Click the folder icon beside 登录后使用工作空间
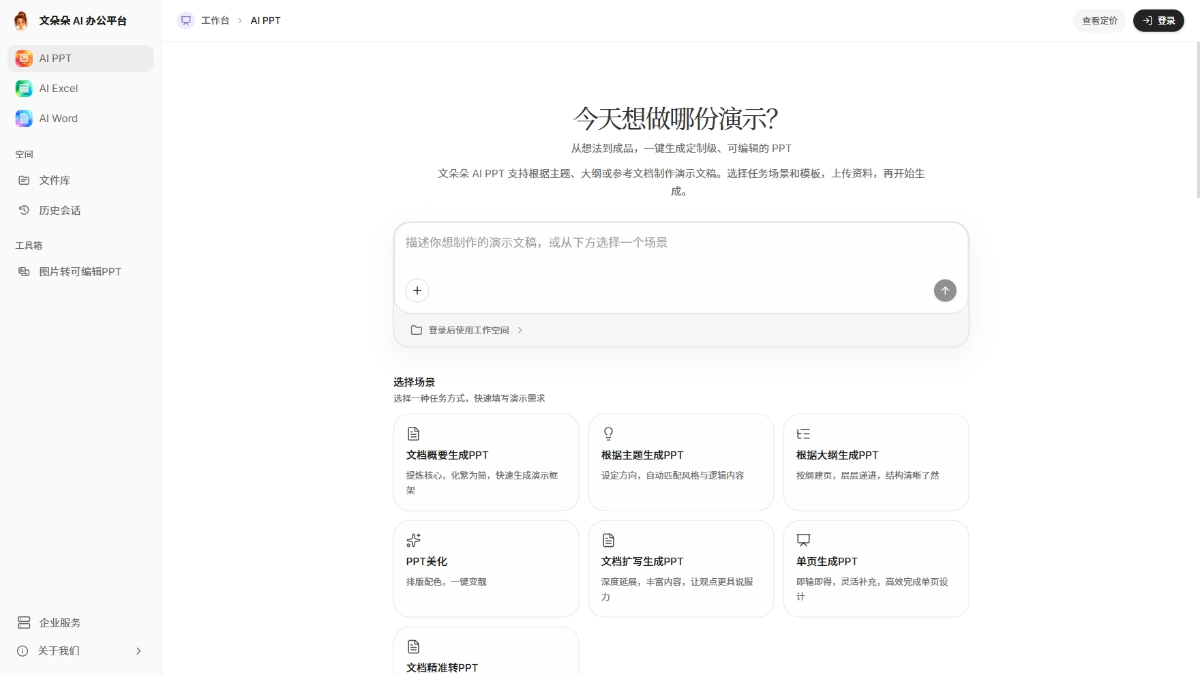The height and width of the screenshot is (675, 1200). pos(416,330)
